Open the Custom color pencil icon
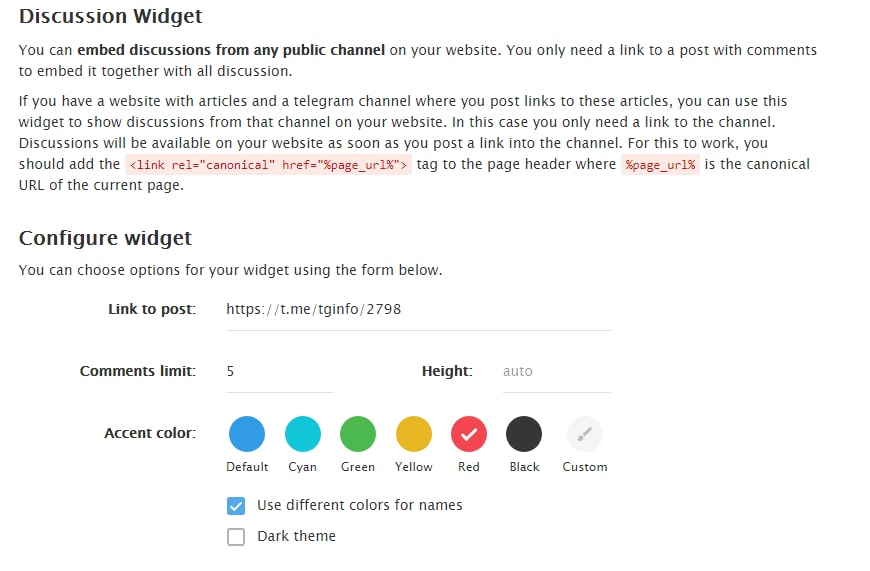 [x=585, y=434]
